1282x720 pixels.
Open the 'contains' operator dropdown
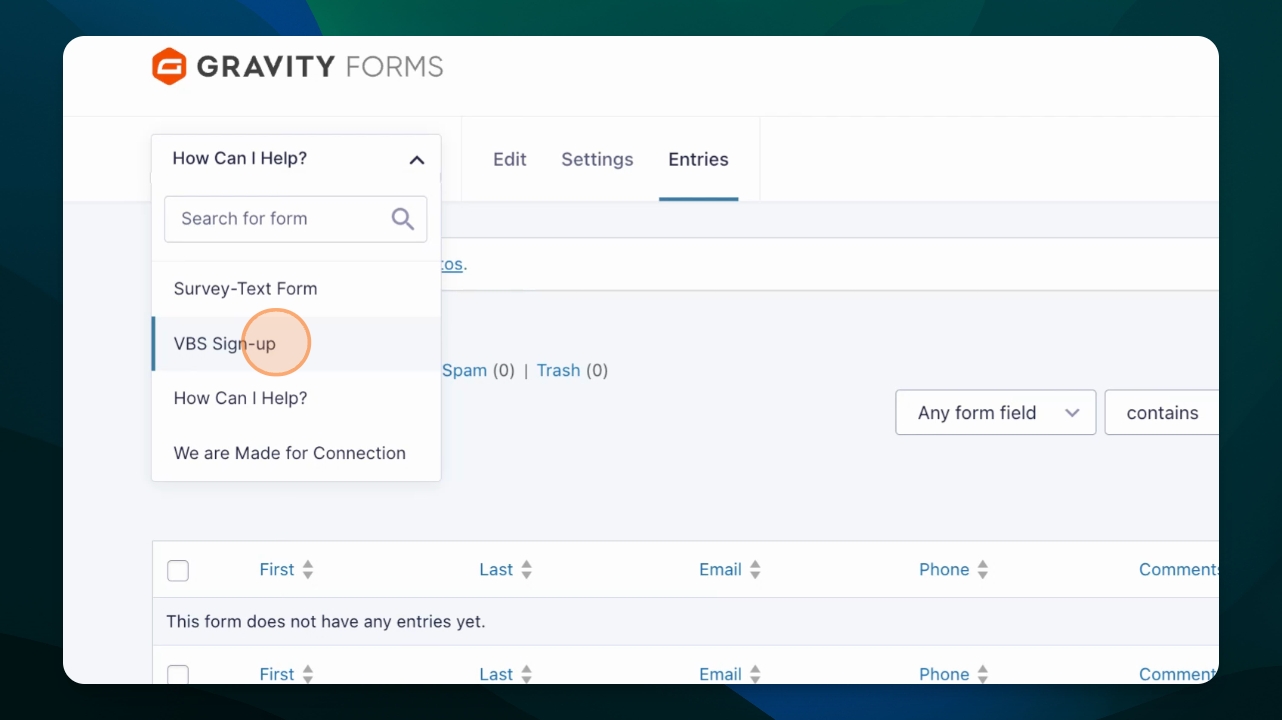click(x=1162, y=413)
